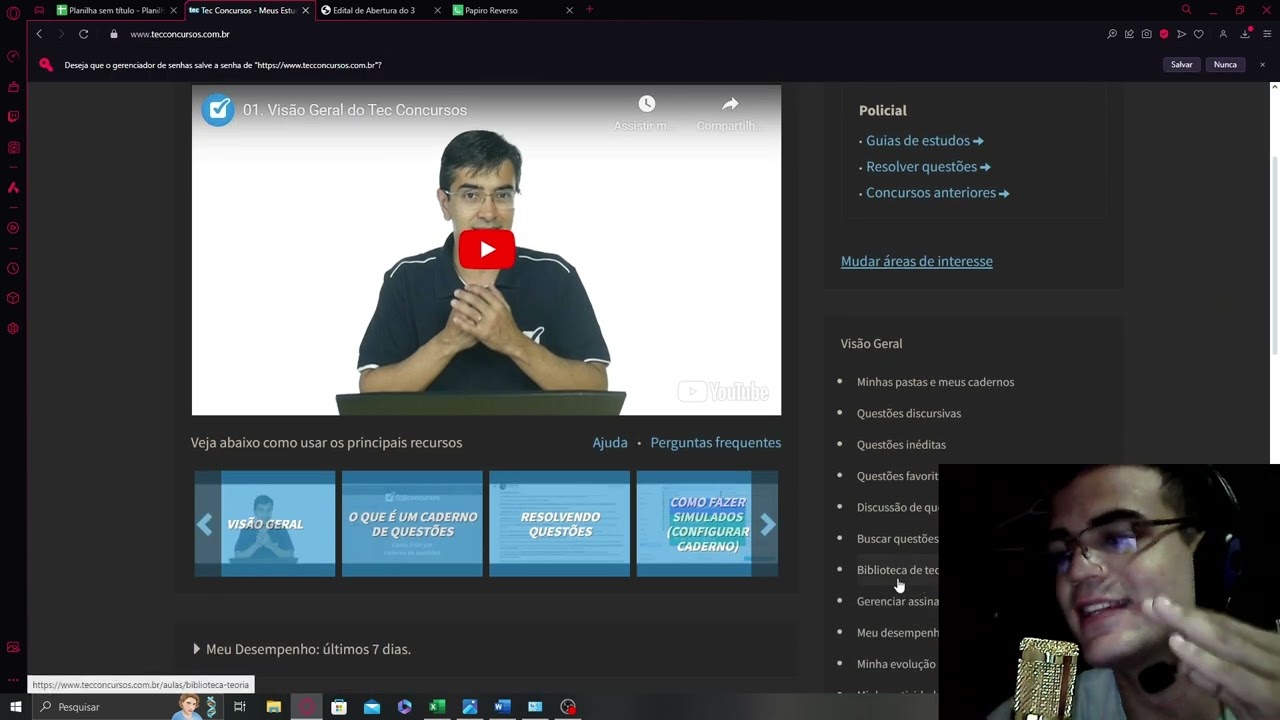Select the Visão Geral video thumbnail
The height and width of the screenshot is (720, 1280).
tap(265, 524)
